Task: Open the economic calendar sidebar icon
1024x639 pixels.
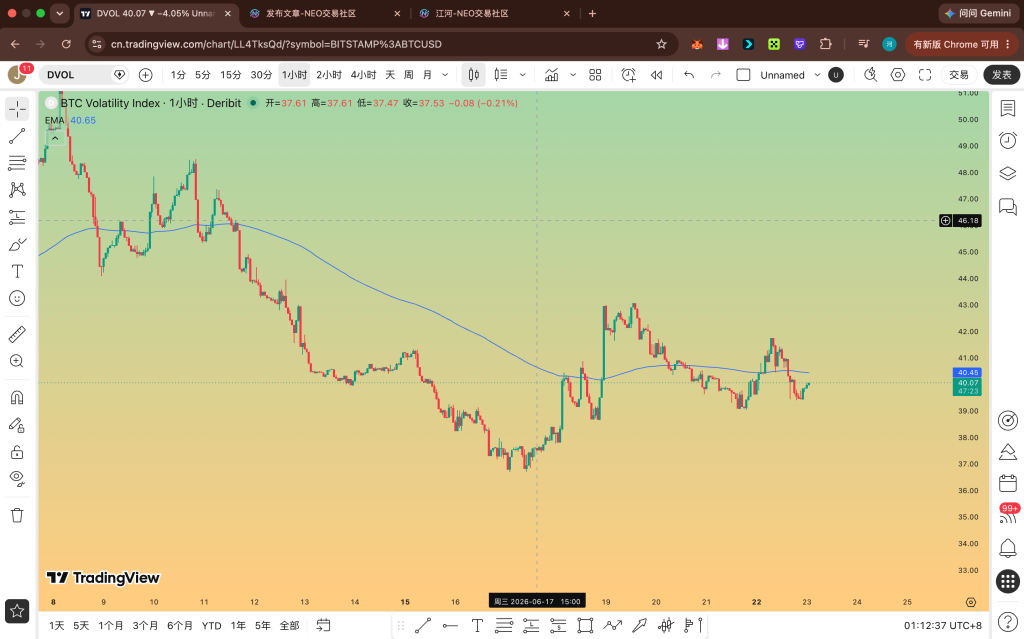Action: pyautogui.click(x=1008, y=483)
